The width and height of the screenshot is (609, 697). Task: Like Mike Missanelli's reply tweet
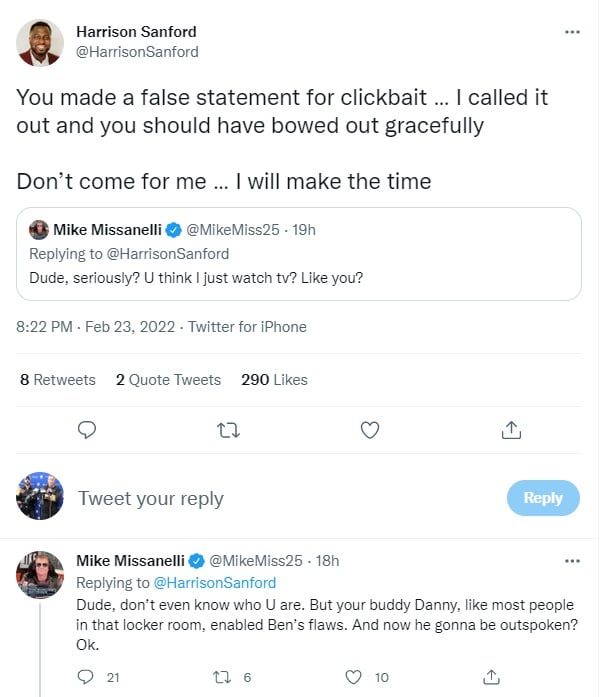click(353, 677)
